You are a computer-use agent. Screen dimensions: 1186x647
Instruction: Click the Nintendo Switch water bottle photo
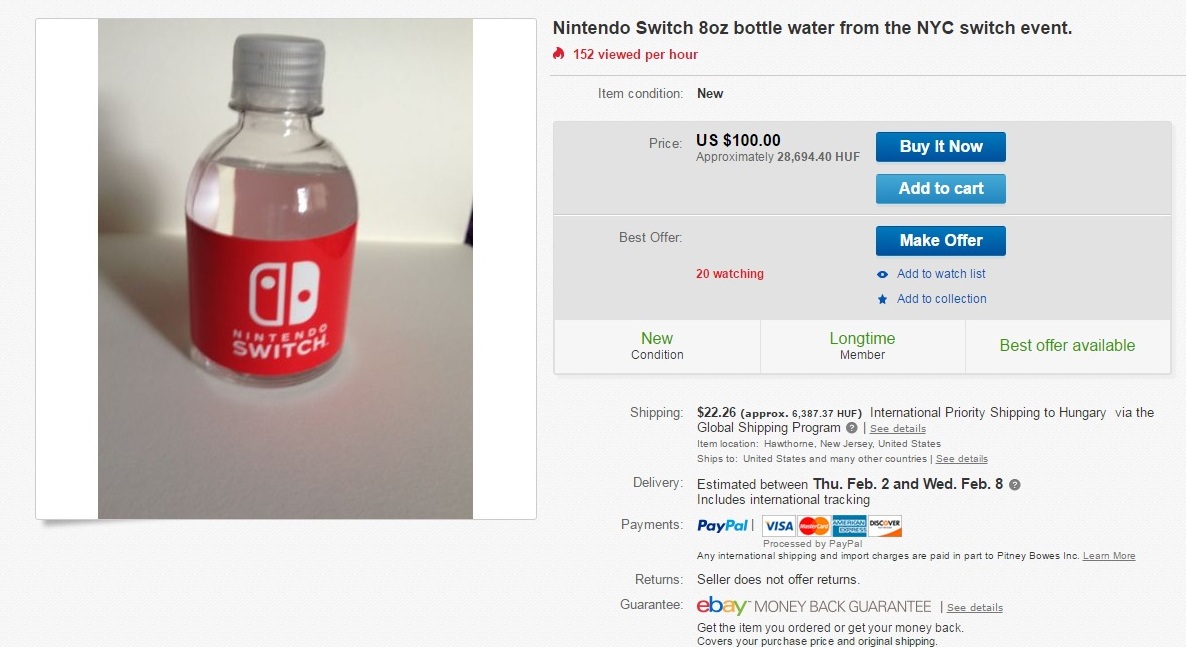(286, 268)
